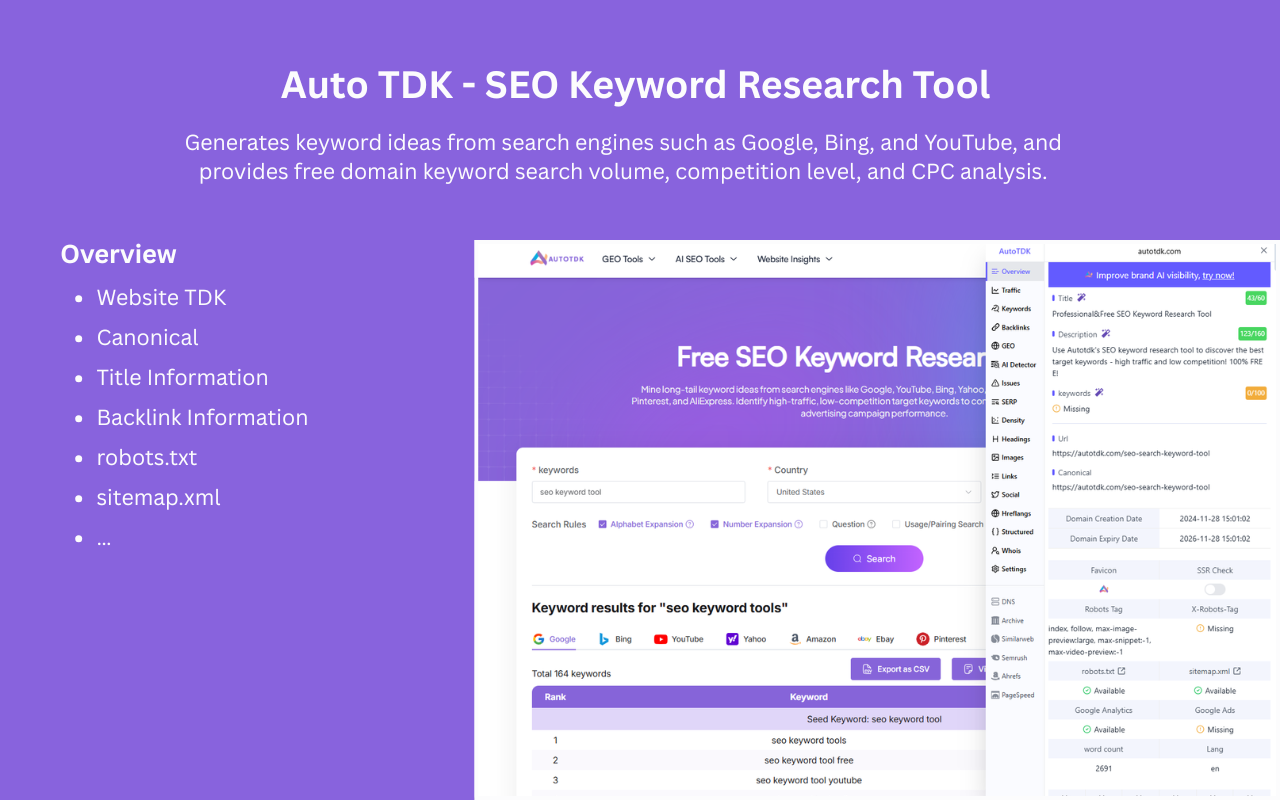The image size is (1280, 800).
Task: Open the Traffic panel in the sidebar
Action: 1012,289
